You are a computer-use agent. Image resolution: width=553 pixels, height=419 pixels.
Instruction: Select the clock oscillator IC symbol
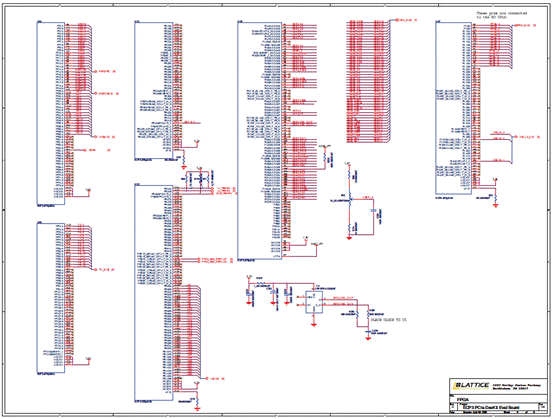coord(314,302)
